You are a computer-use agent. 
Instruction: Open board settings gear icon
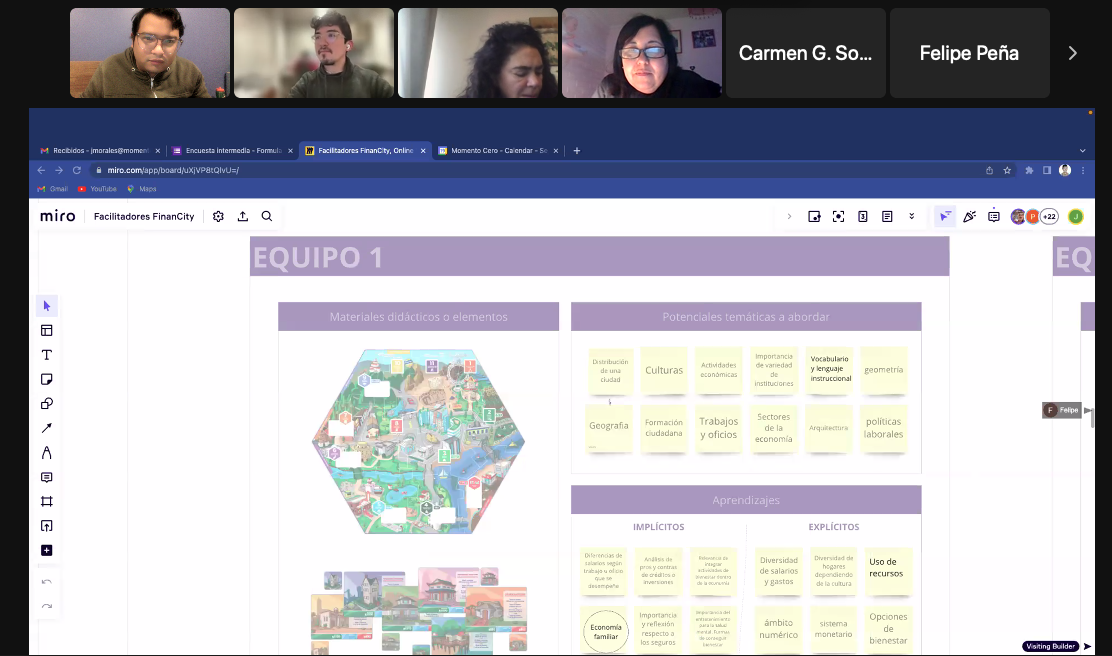coord(218,216)
